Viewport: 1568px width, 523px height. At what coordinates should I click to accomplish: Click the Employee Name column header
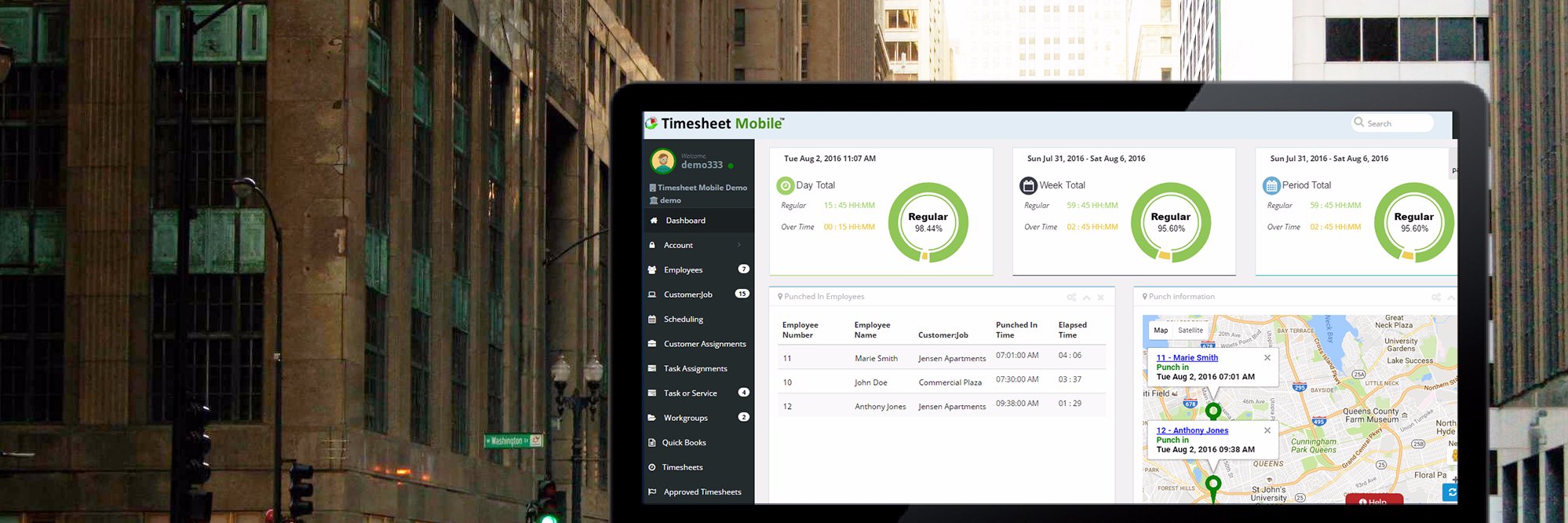point(873,330)
